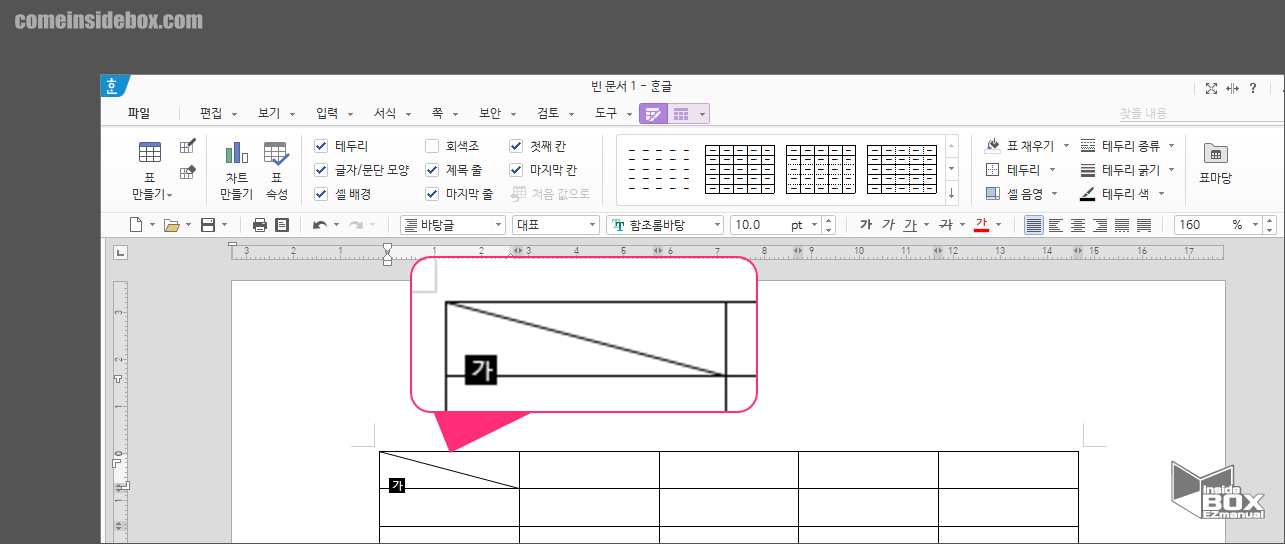The width and height of the screenshot is (1285, 544).
Task: Open the 검토 menu
Action: [x=548, y=114]
